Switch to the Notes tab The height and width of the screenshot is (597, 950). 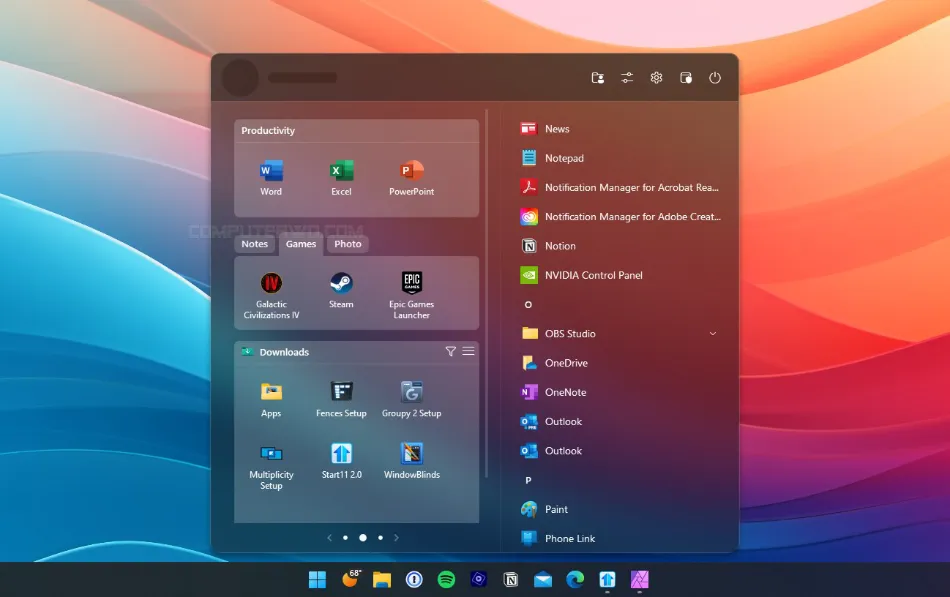(x=254, y=244)
